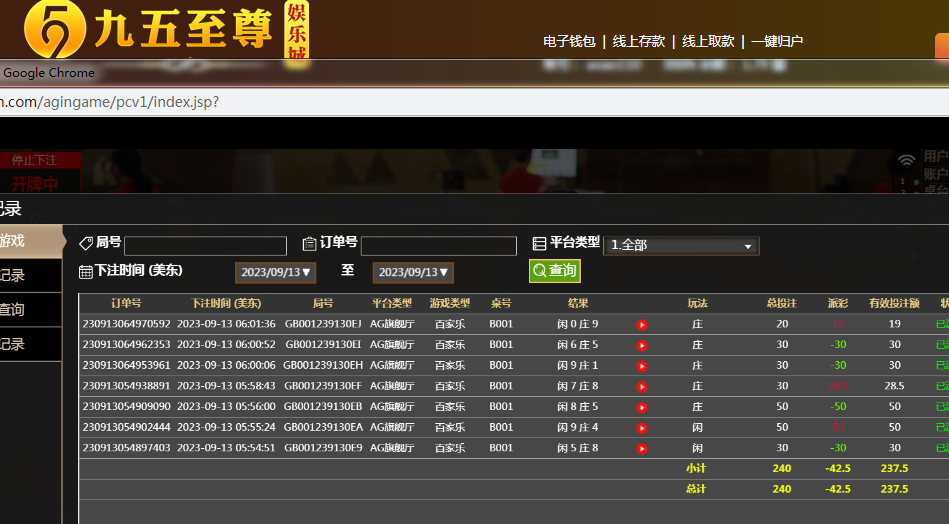949x524 pixels.
Task: Select the 查询 sidebar tab
Action: [x=30, y=310]
